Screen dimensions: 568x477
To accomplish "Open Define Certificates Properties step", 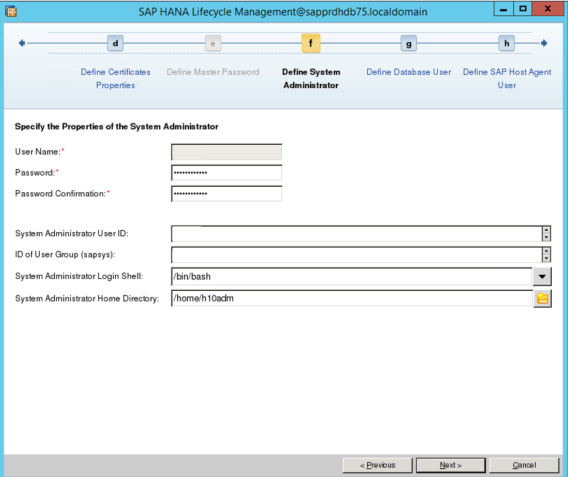I will point(116,79).
